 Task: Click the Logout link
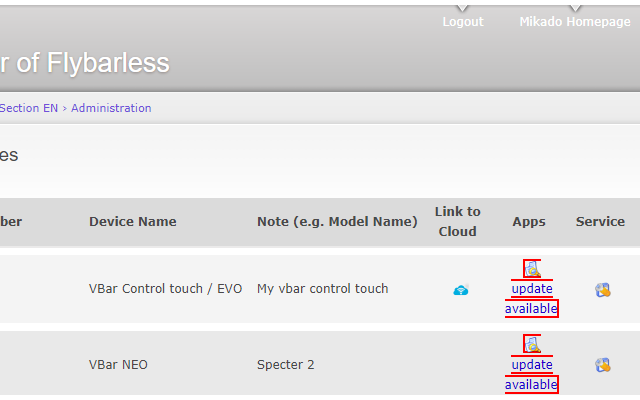click(x=463, y=22)
